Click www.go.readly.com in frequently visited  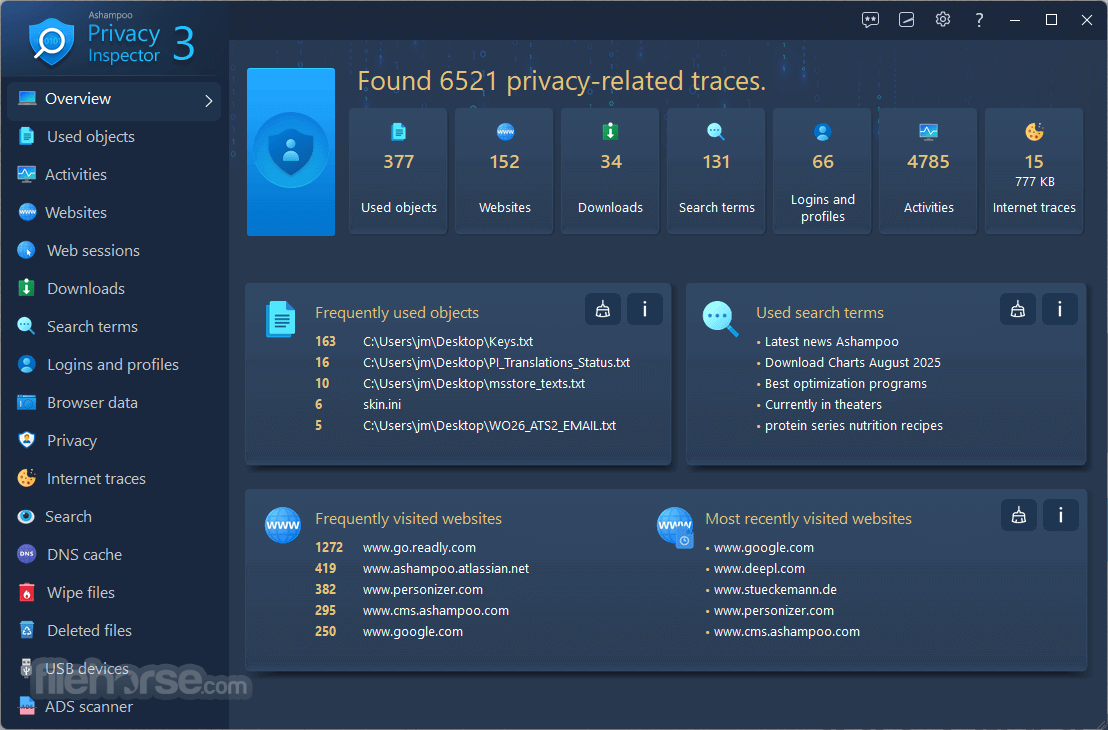click(x=419, y=548)
